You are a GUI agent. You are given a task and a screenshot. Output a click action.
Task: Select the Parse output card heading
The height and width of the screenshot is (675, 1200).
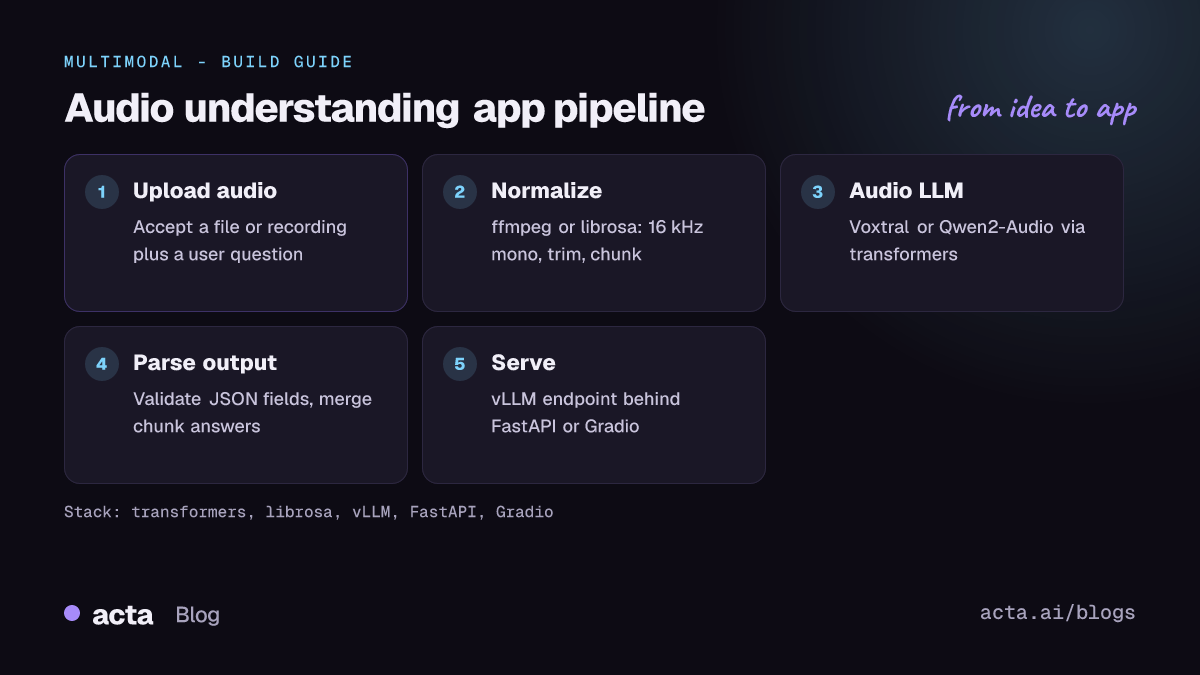205,363
